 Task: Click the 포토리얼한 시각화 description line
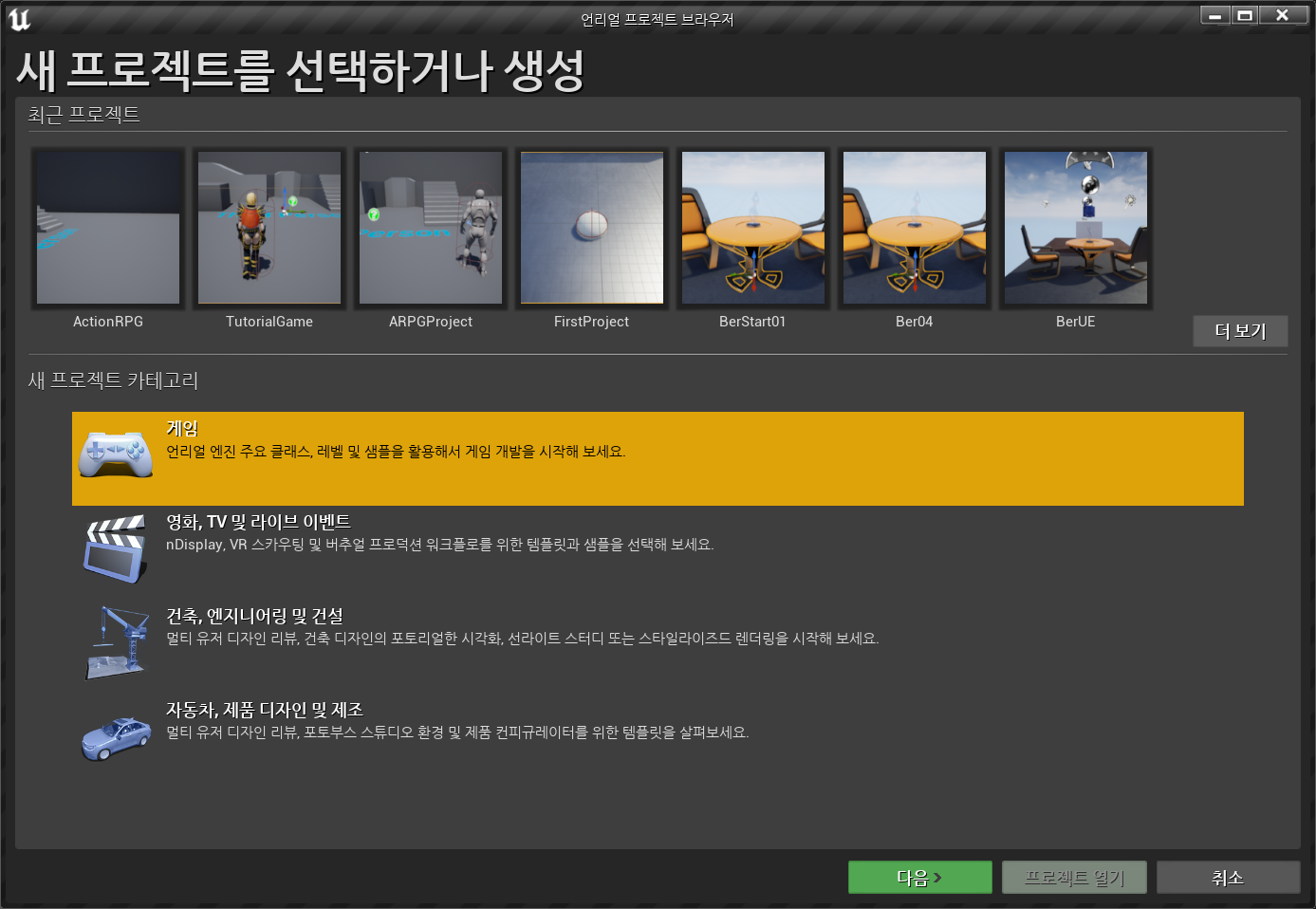tap(523, 639)
